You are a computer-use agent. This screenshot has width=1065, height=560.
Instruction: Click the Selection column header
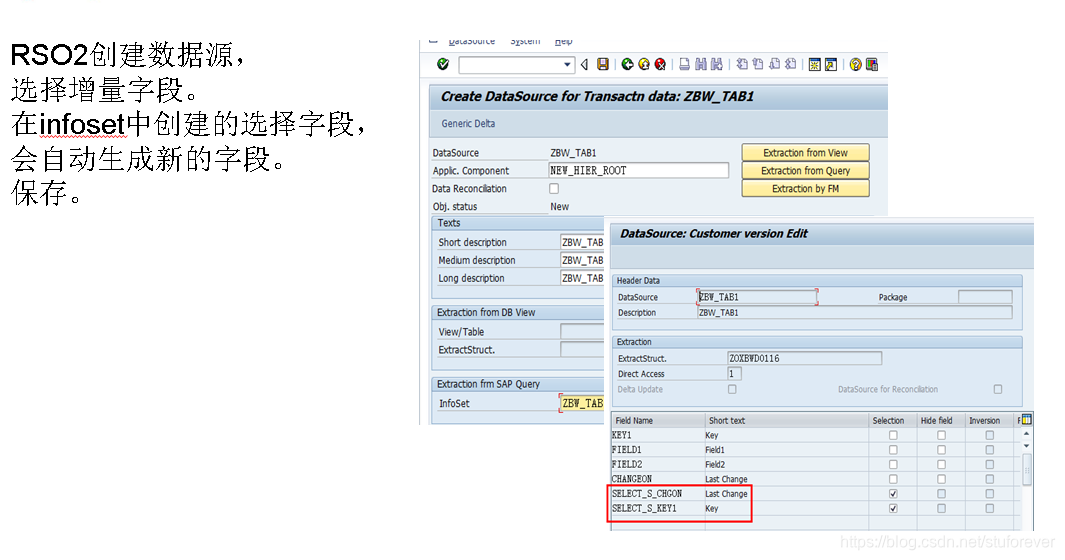[892, 421]
